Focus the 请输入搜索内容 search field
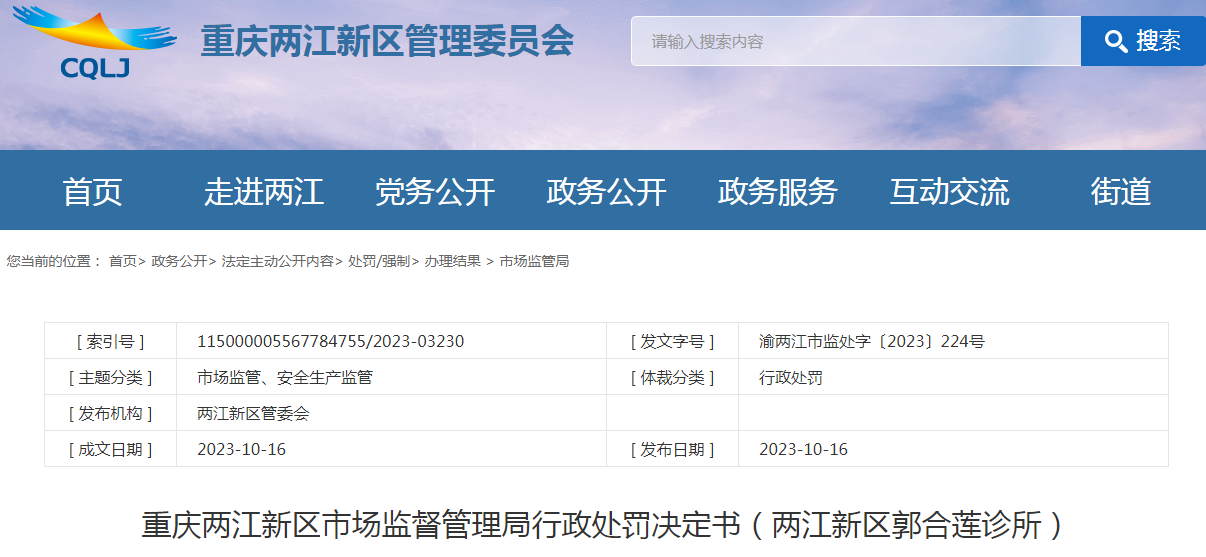 click(855, 41)
